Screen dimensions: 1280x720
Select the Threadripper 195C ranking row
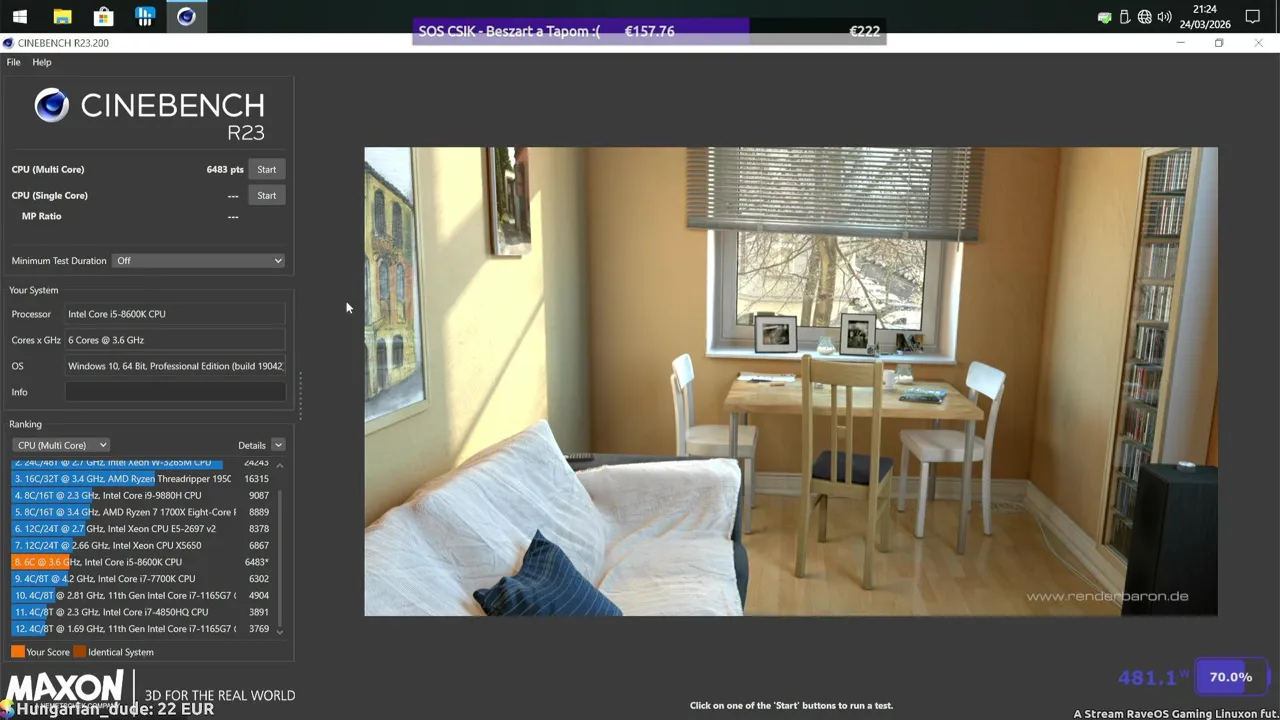pos(141,479)
